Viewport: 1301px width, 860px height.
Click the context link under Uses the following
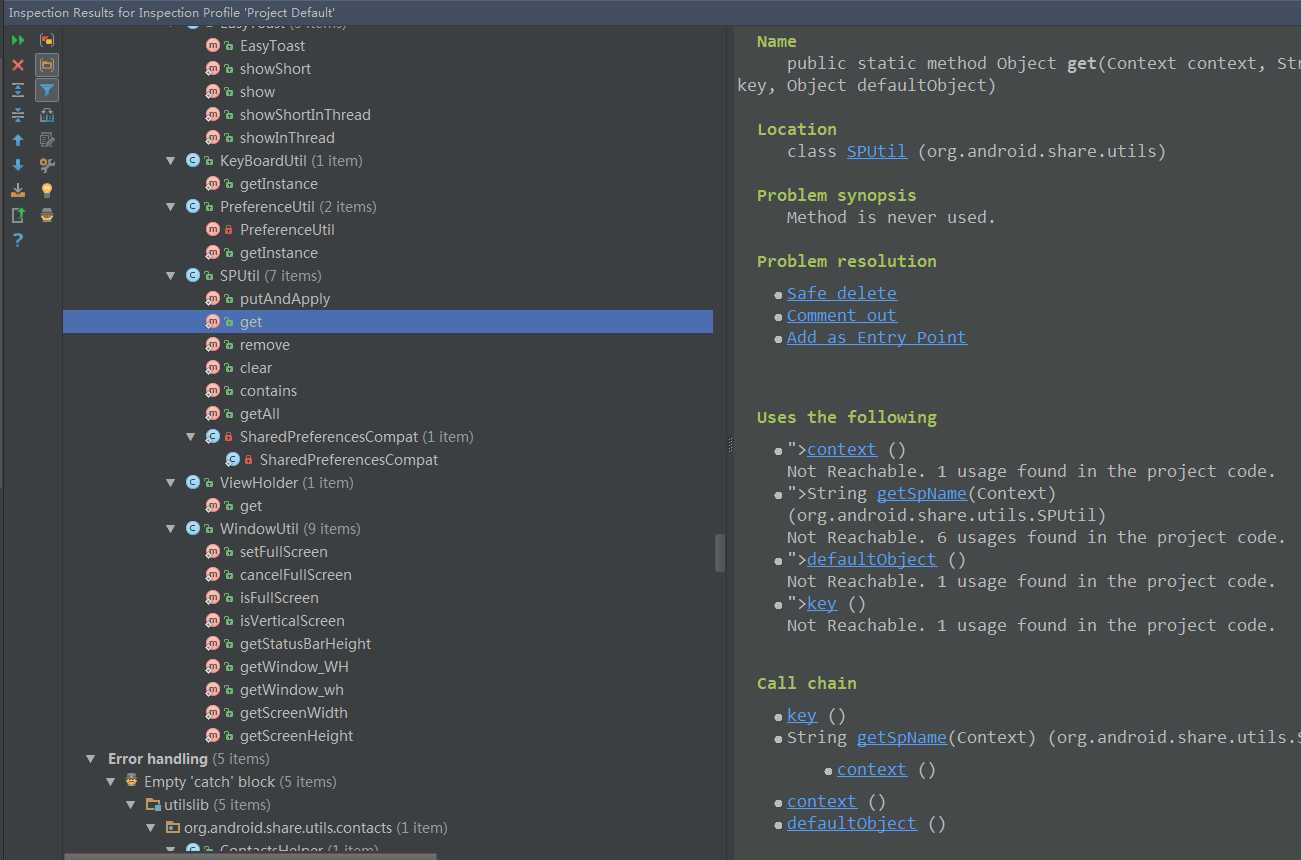coord(842,449)
